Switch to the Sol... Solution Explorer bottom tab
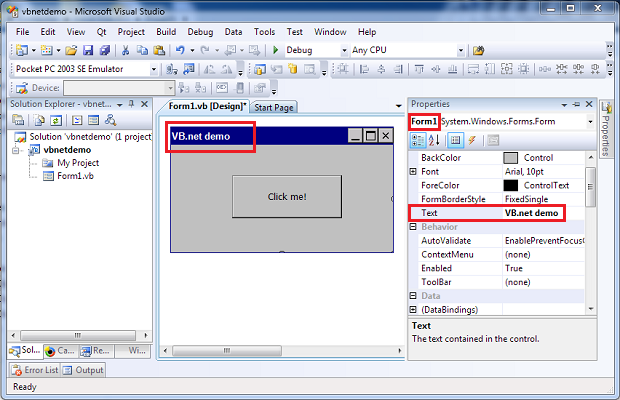This screenshot has height=400, width=620. pyautogui.click(x=25, y=350)
